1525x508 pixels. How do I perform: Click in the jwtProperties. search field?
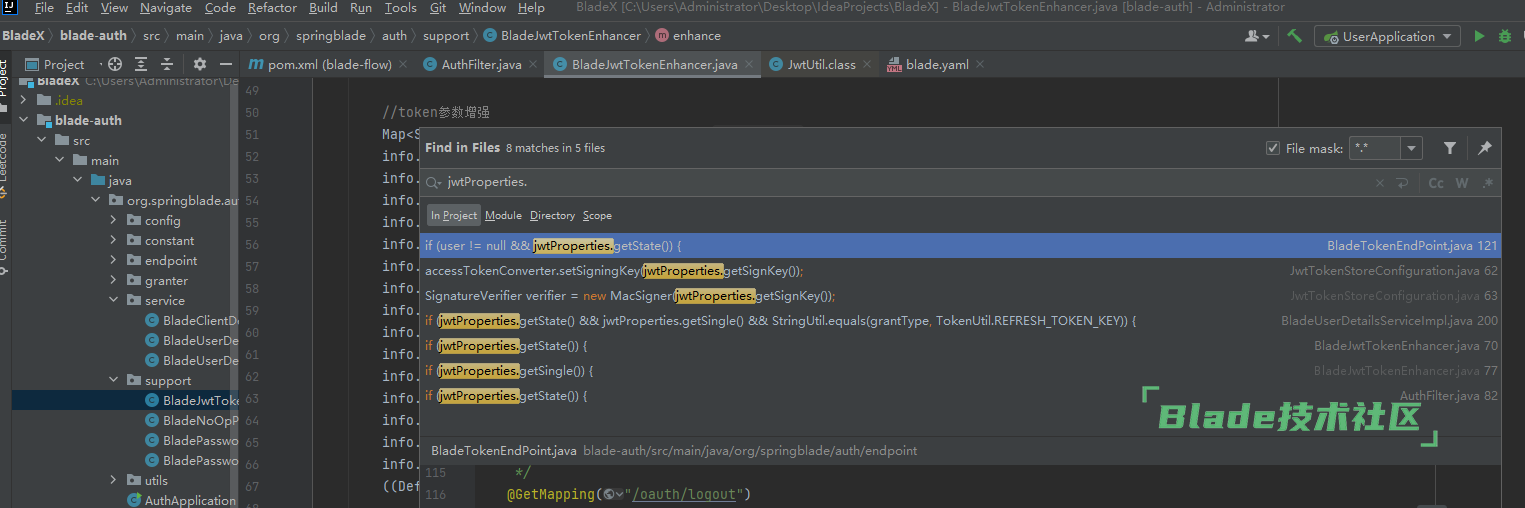[900, 183]
